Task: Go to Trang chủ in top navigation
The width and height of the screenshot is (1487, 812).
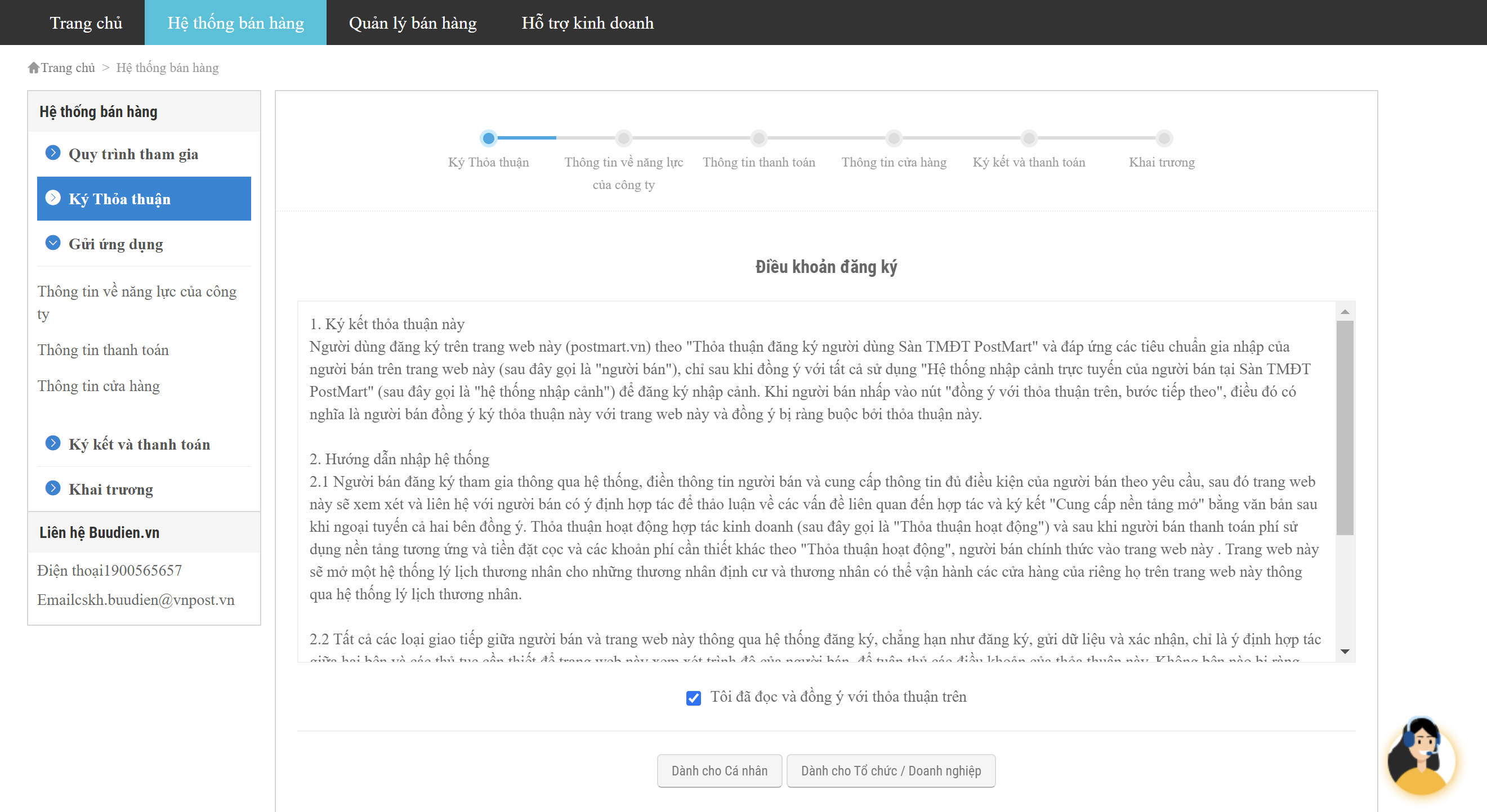Action: pos(86,23)
